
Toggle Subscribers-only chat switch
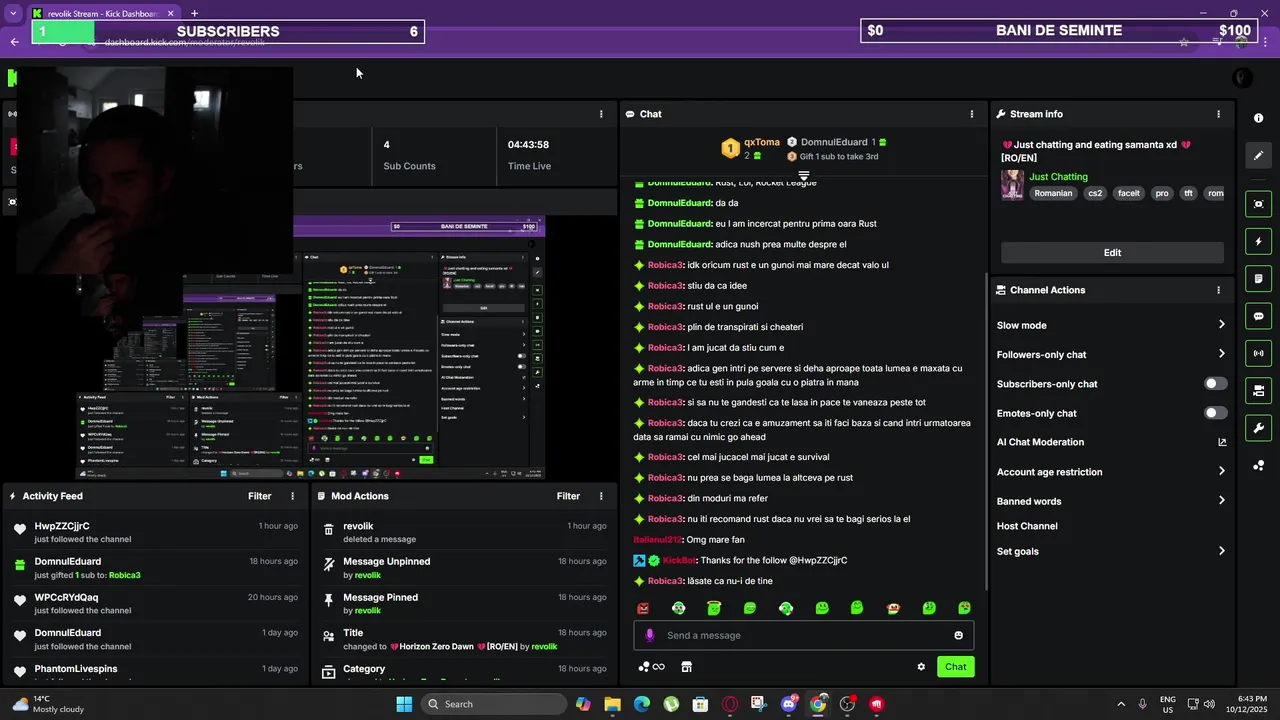(1215, 384)
